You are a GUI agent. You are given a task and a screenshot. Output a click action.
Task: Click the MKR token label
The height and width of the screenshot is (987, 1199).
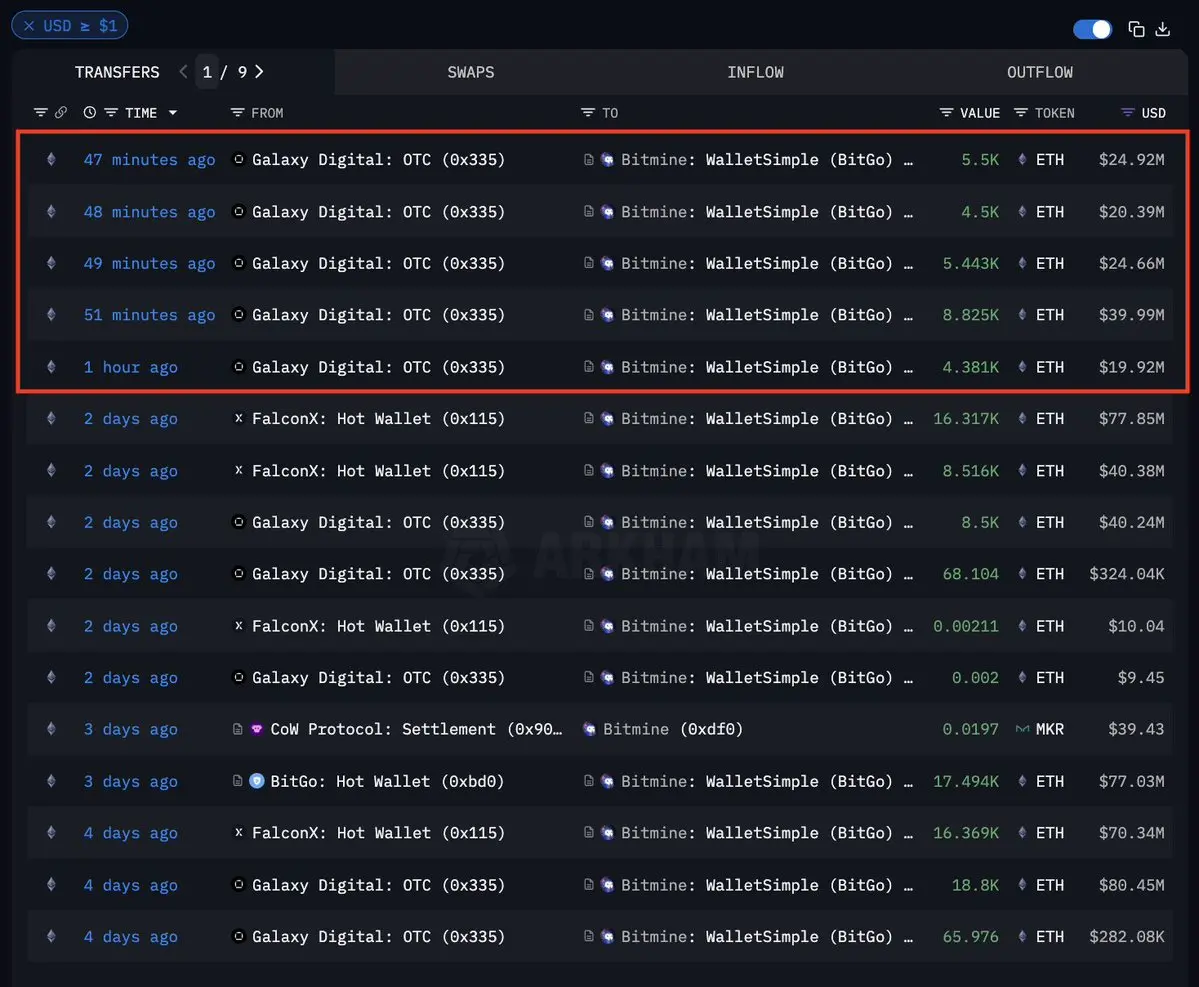pos(1049,729)
